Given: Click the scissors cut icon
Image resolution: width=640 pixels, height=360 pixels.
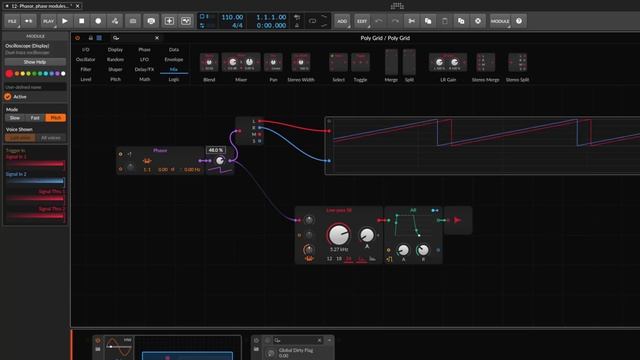Looking at the screenshot, I should [411, 21].
